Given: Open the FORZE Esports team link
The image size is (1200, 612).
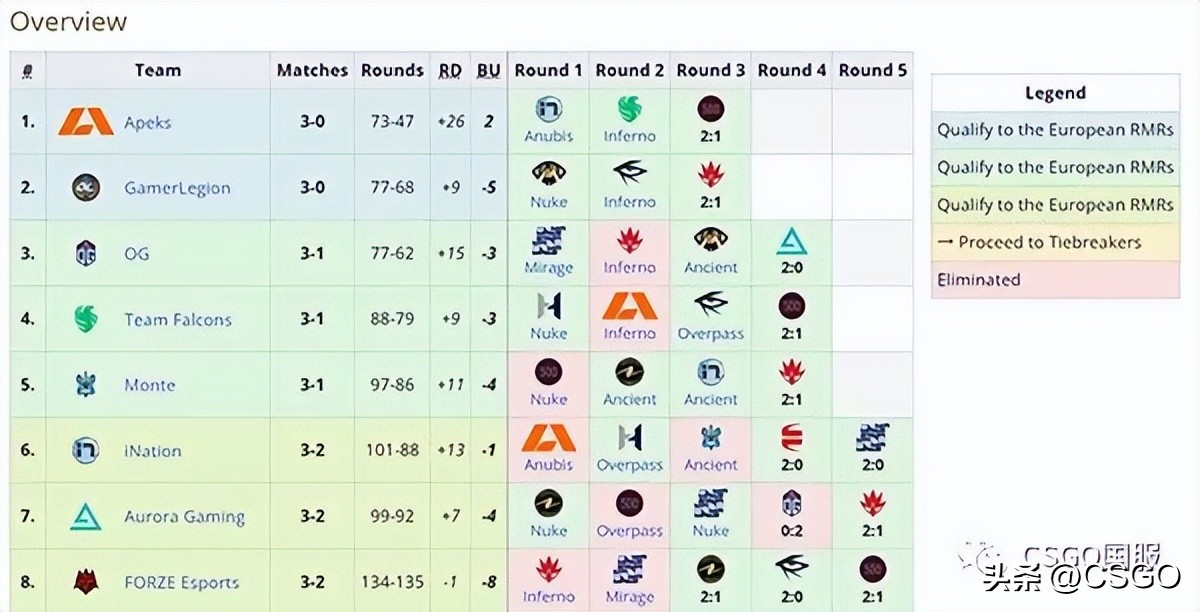Looking at the screenshot, I should [x=181, y=583].
